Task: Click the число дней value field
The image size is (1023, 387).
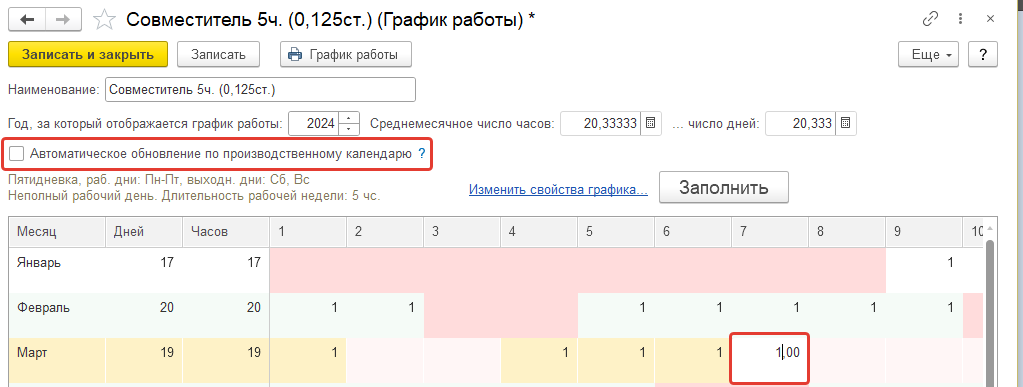Action: [x=801, y=123]
